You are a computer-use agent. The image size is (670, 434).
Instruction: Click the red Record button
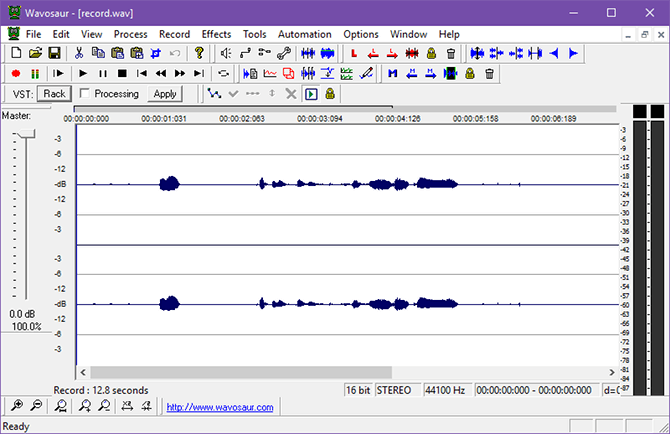pyautogui.click(x=16, y=73)
